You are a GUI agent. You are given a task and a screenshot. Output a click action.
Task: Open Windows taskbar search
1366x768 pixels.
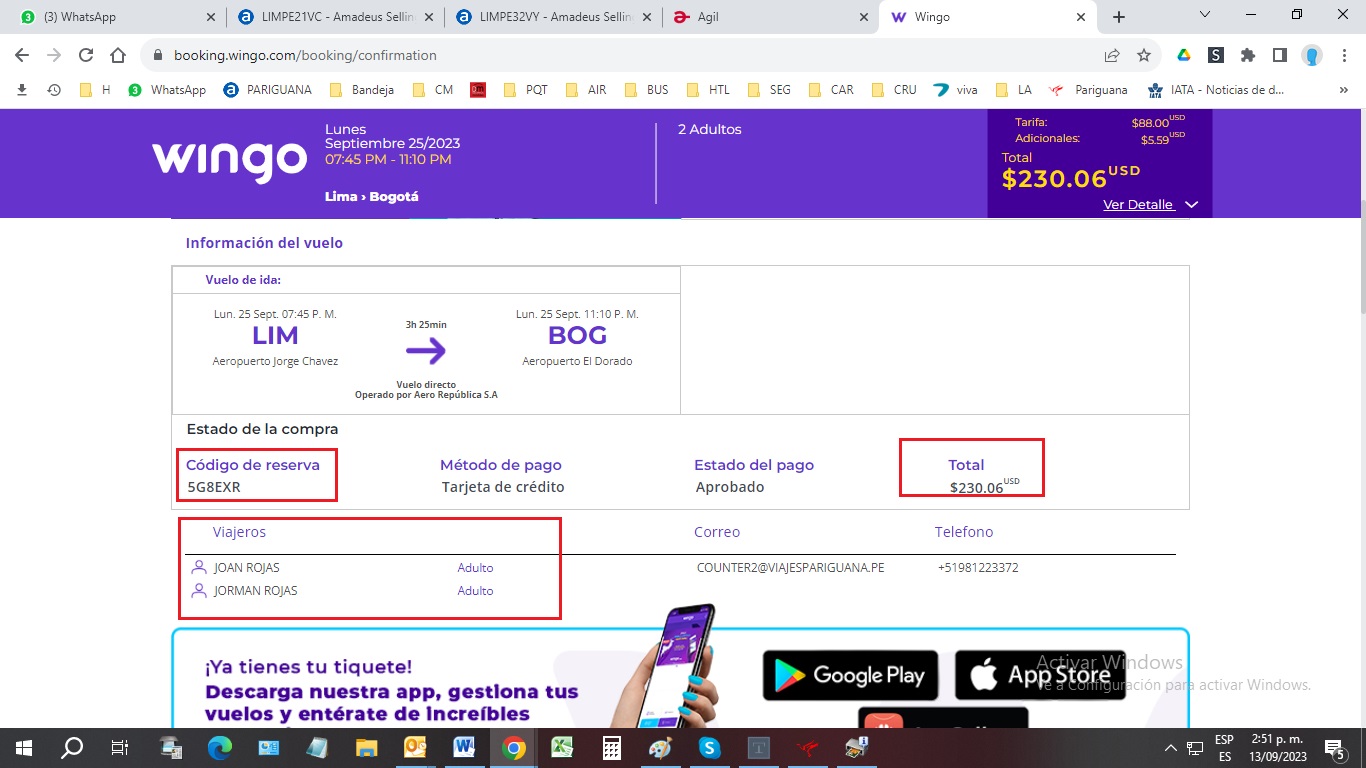coord(72,747)
